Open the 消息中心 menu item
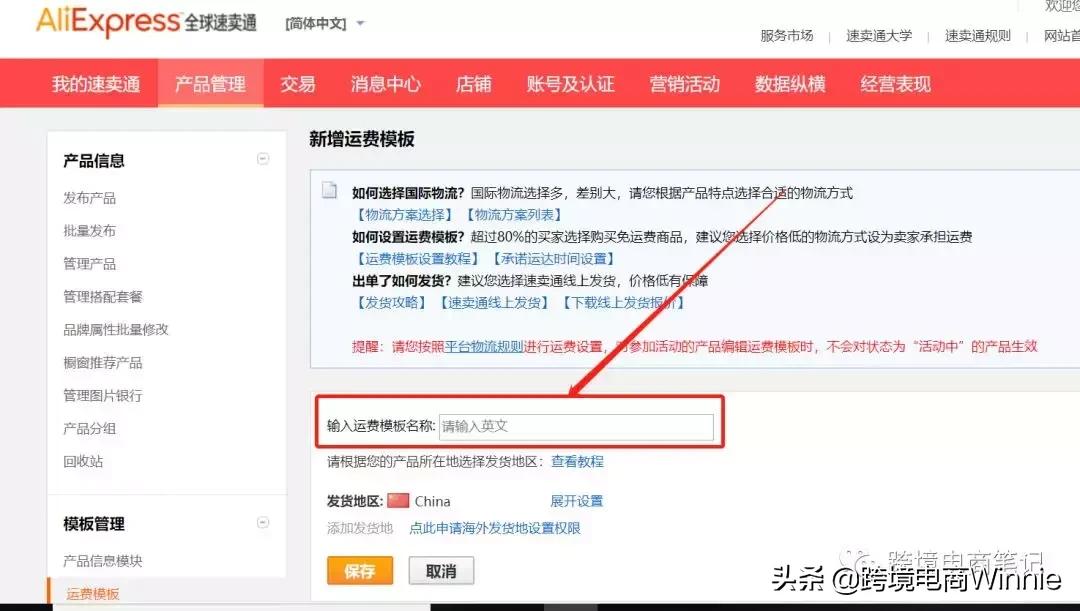1080x611 pixels. [x=385, y=83]
